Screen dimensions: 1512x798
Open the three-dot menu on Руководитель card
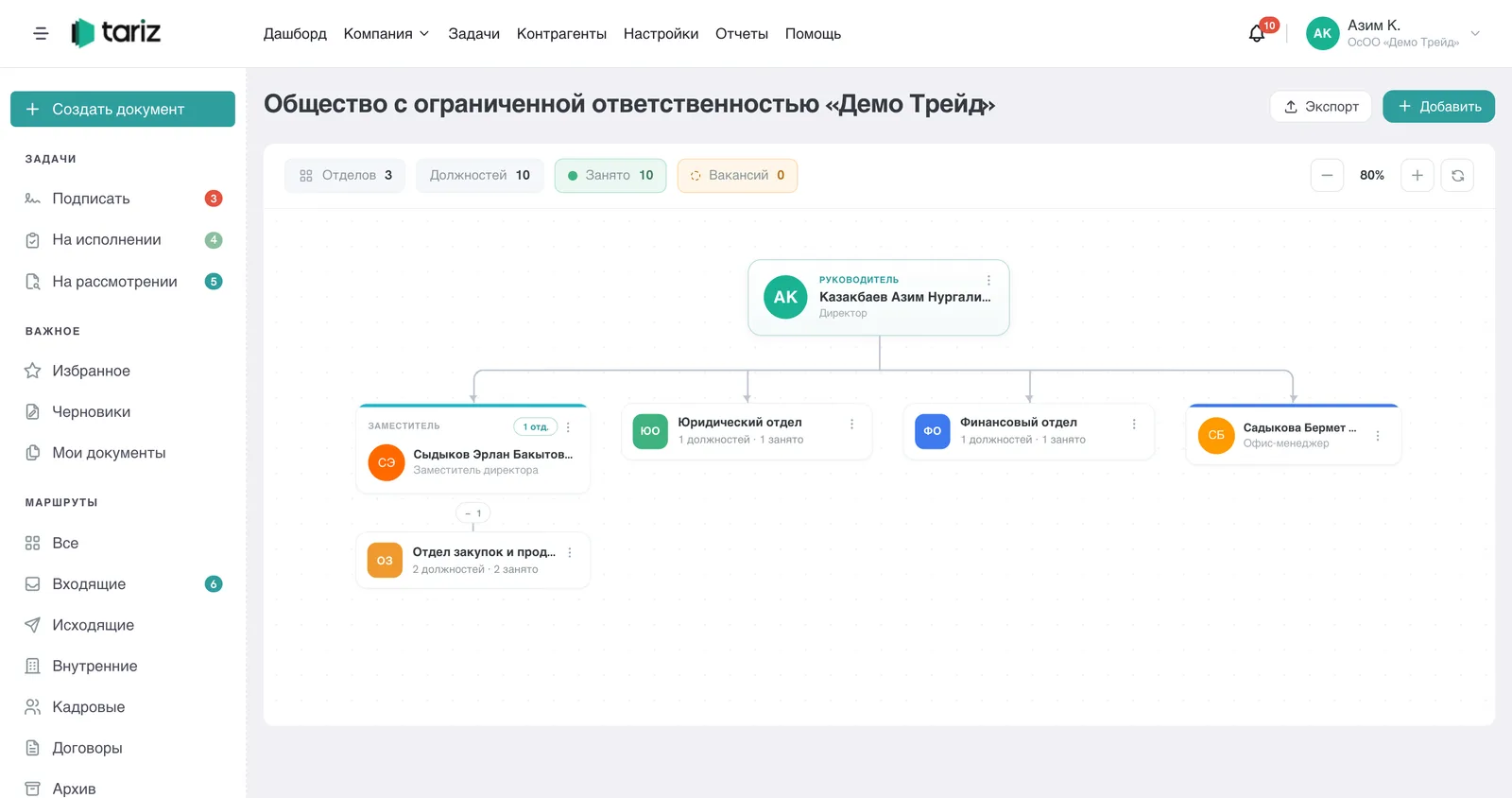click(988, 280)
